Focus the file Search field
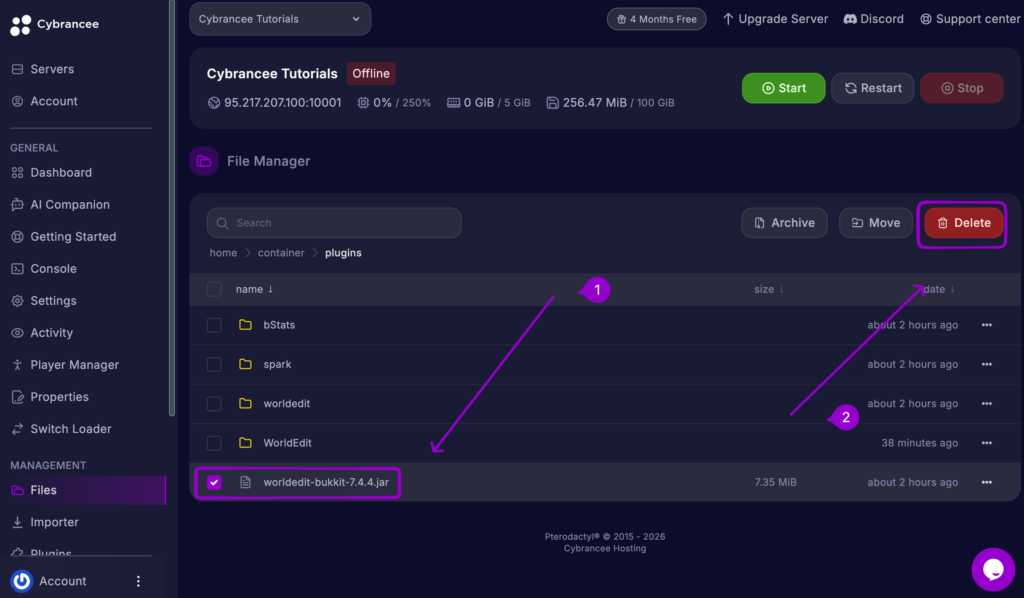 coord(334,223)
